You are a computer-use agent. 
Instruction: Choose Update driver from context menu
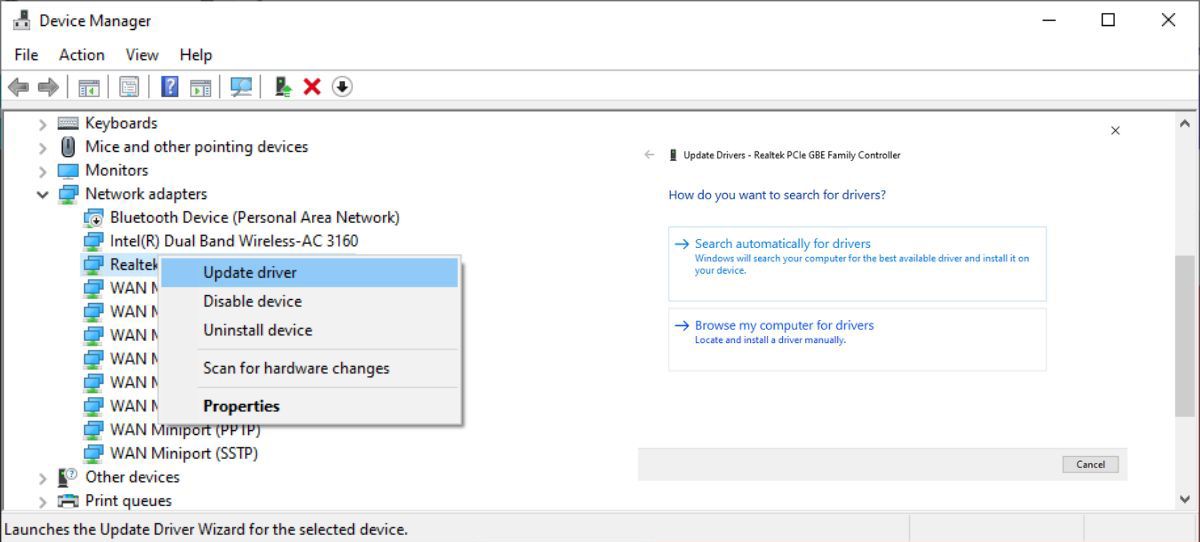(250, 272)
